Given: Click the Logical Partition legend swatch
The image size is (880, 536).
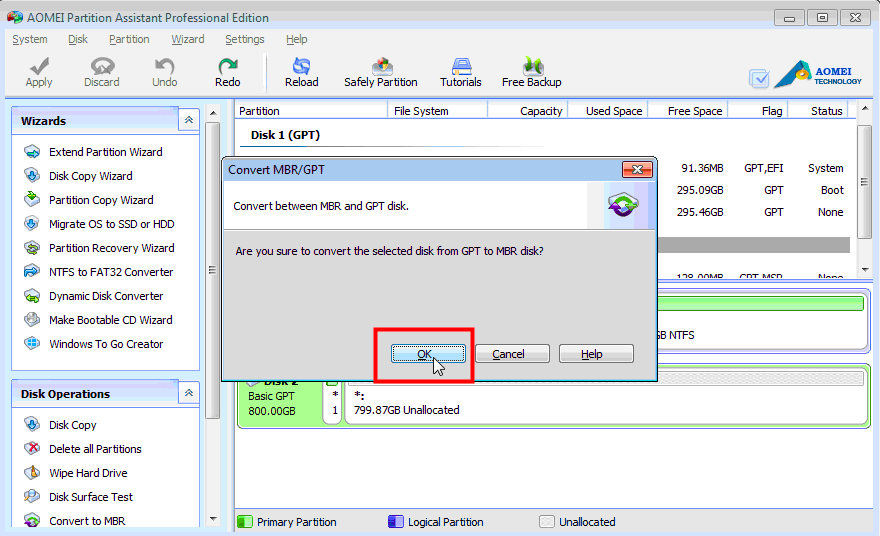Looking at the screenshot, I should pyautogui.click(x=396, y=522).
